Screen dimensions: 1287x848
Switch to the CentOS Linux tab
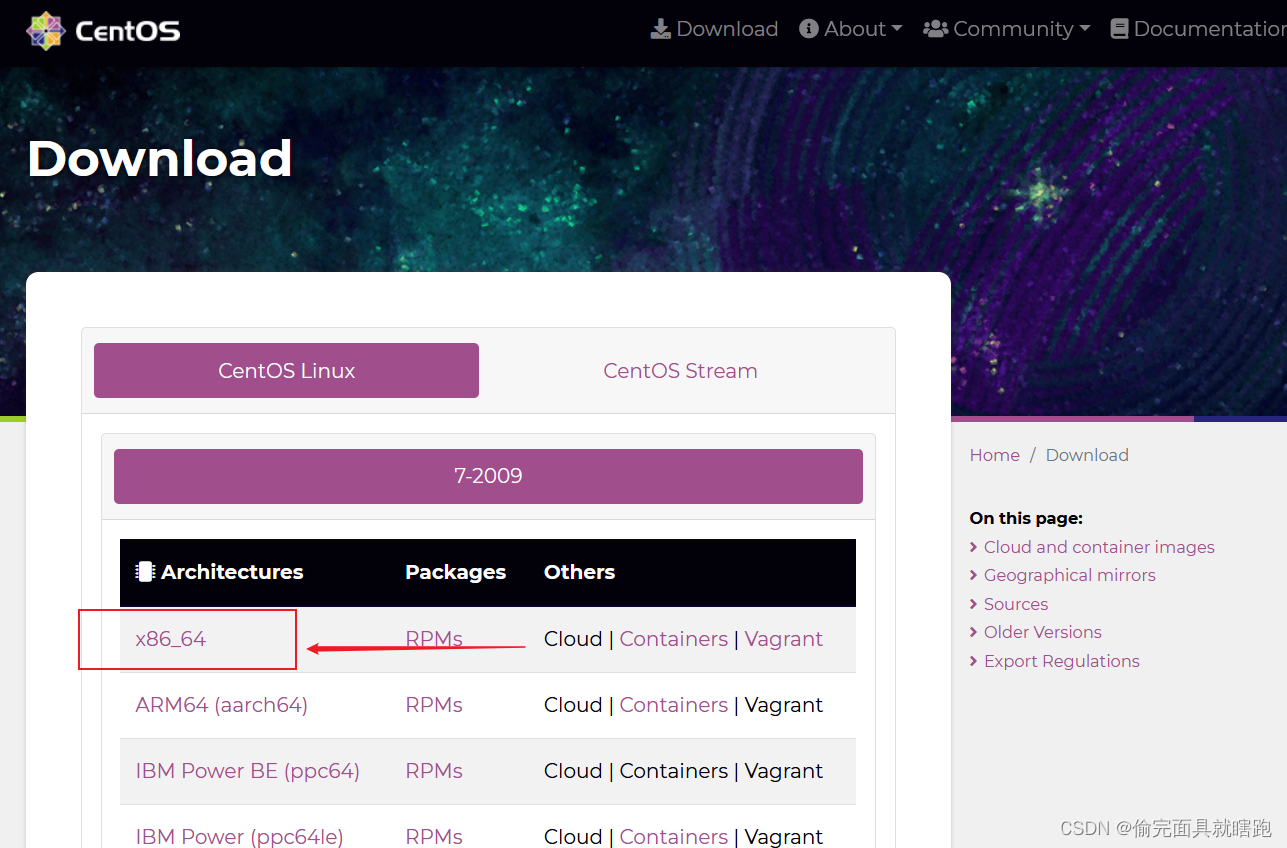[286, 370]
